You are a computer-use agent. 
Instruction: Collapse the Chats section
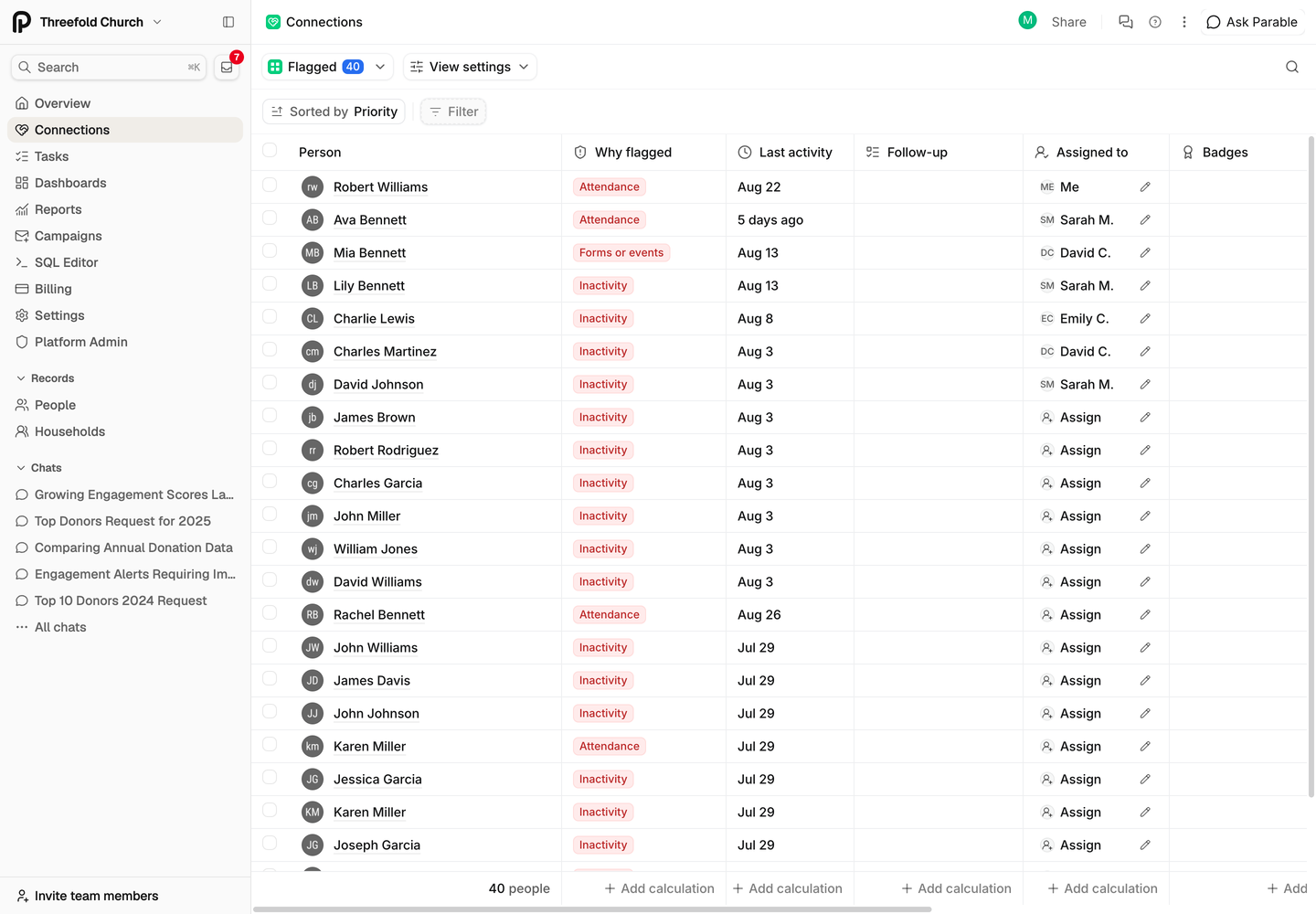click(x=39, y=468)
